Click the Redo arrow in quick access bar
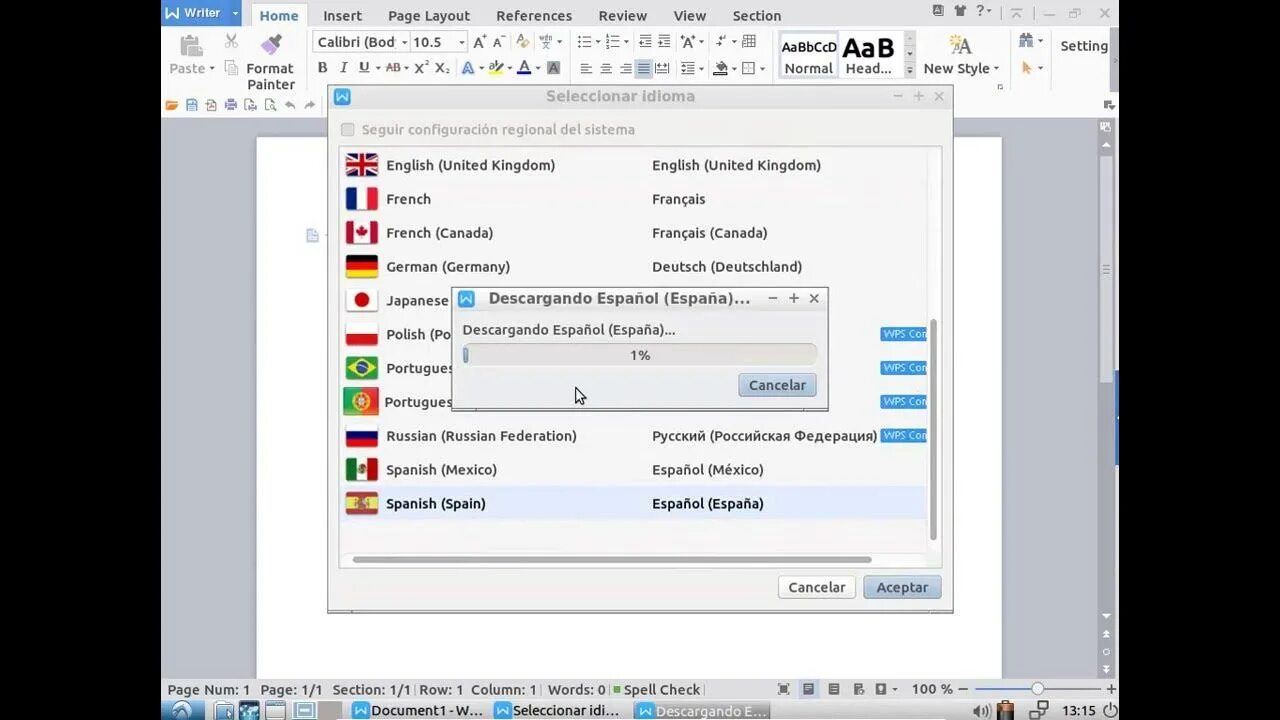 pos(310,105)
